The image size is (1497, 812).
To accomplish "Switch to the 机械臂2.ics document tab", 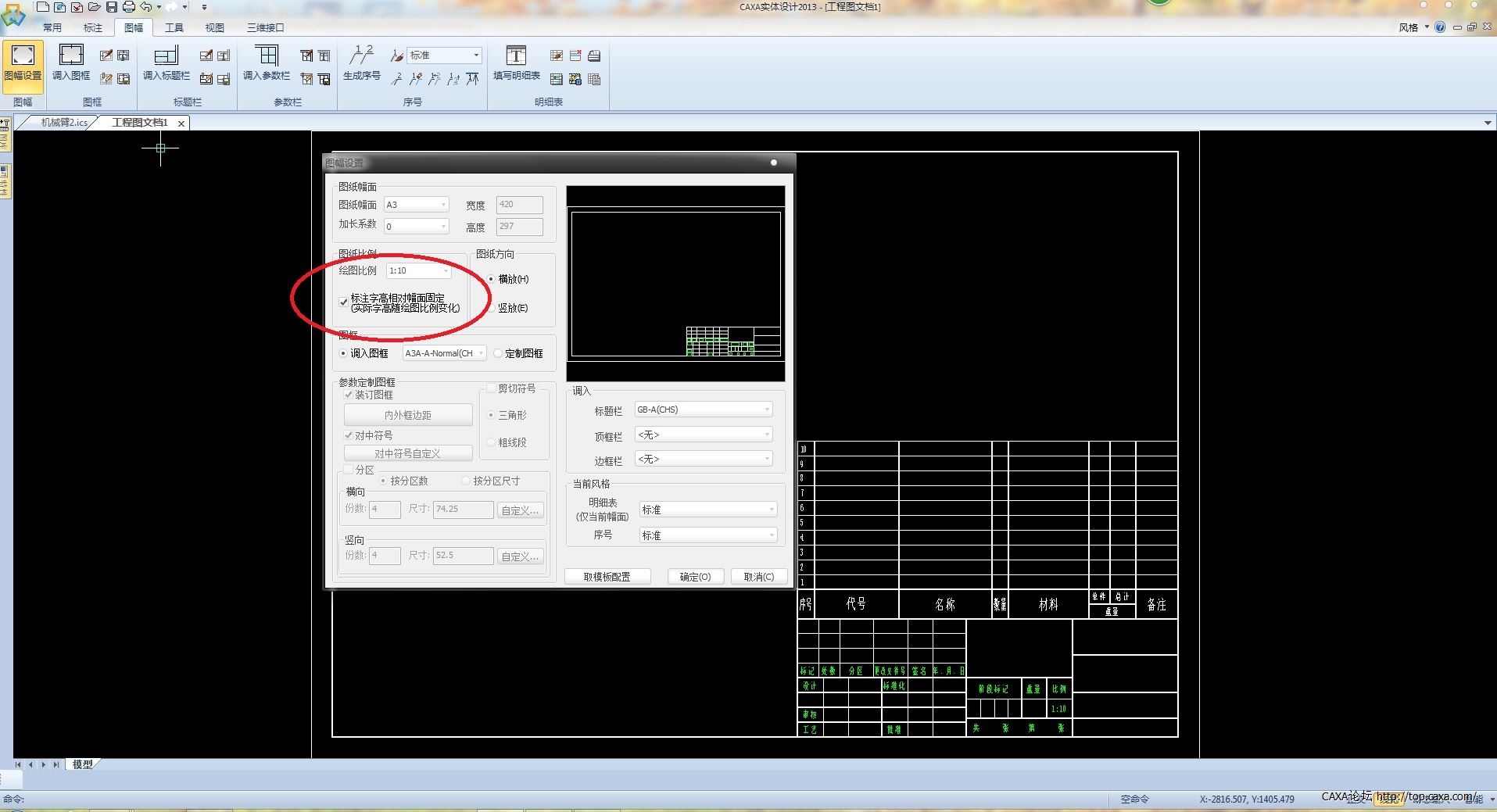I will click(63, 123).
